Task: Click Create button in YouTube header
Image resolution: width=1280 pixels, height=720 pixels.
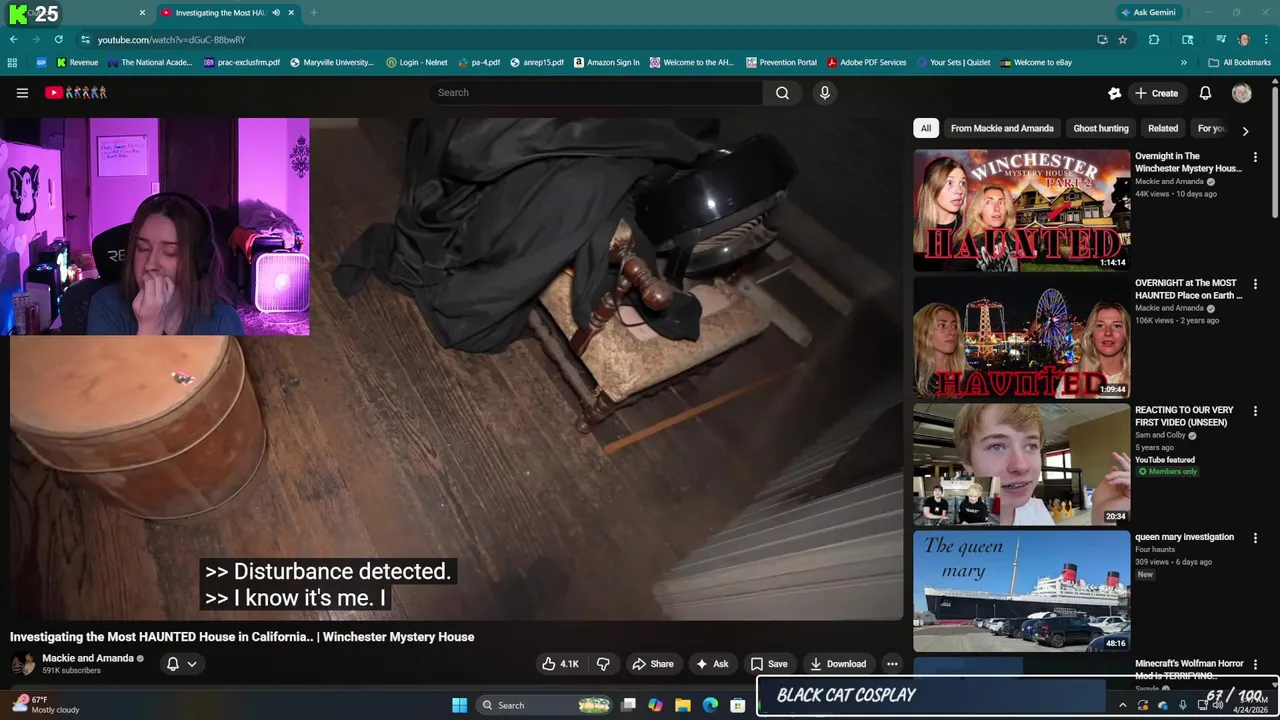Action: pyautogui.click(x=1156, y=93)
